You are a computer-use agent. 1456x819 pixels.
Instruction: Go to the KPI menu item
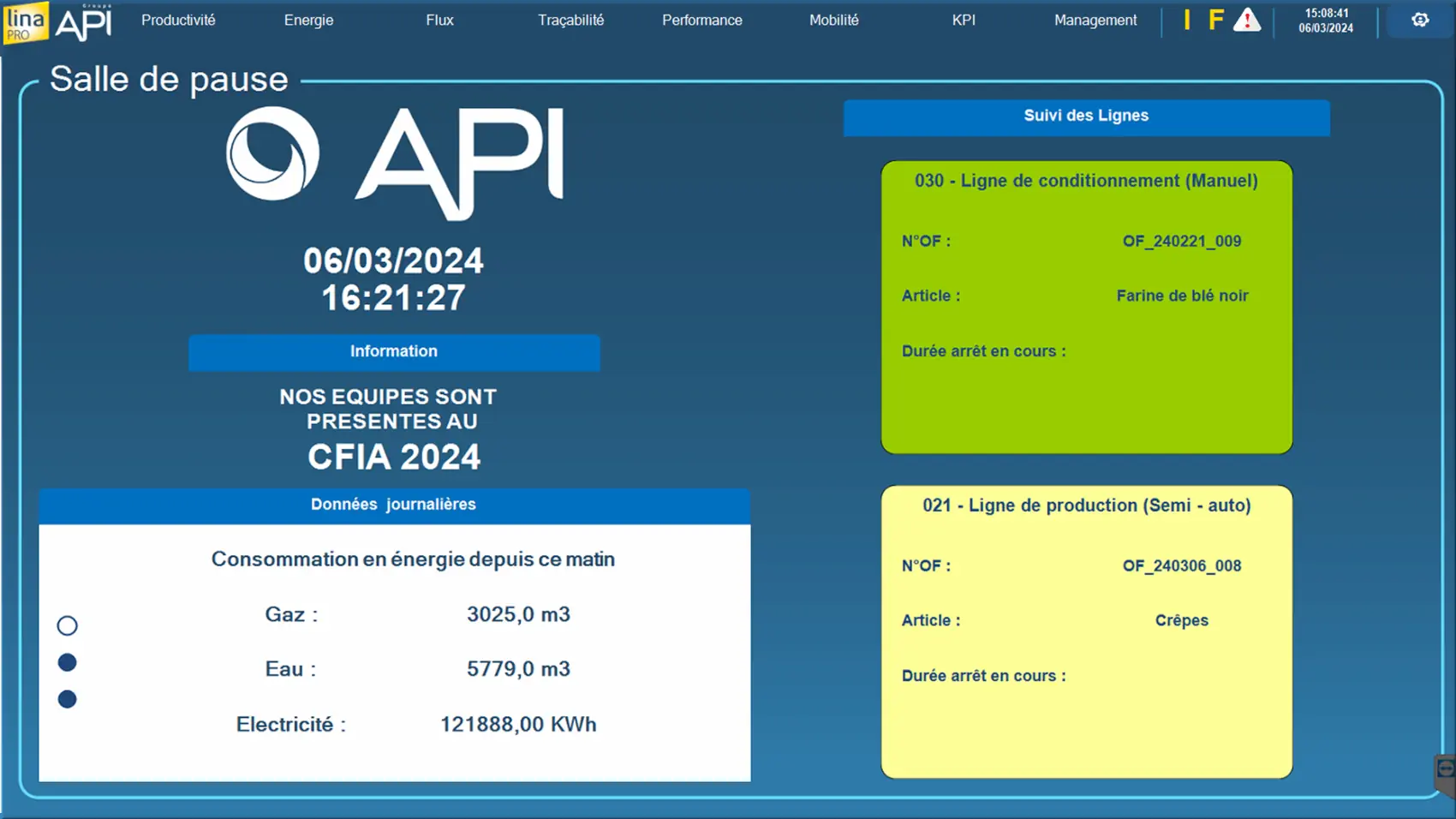coord(964,20)
